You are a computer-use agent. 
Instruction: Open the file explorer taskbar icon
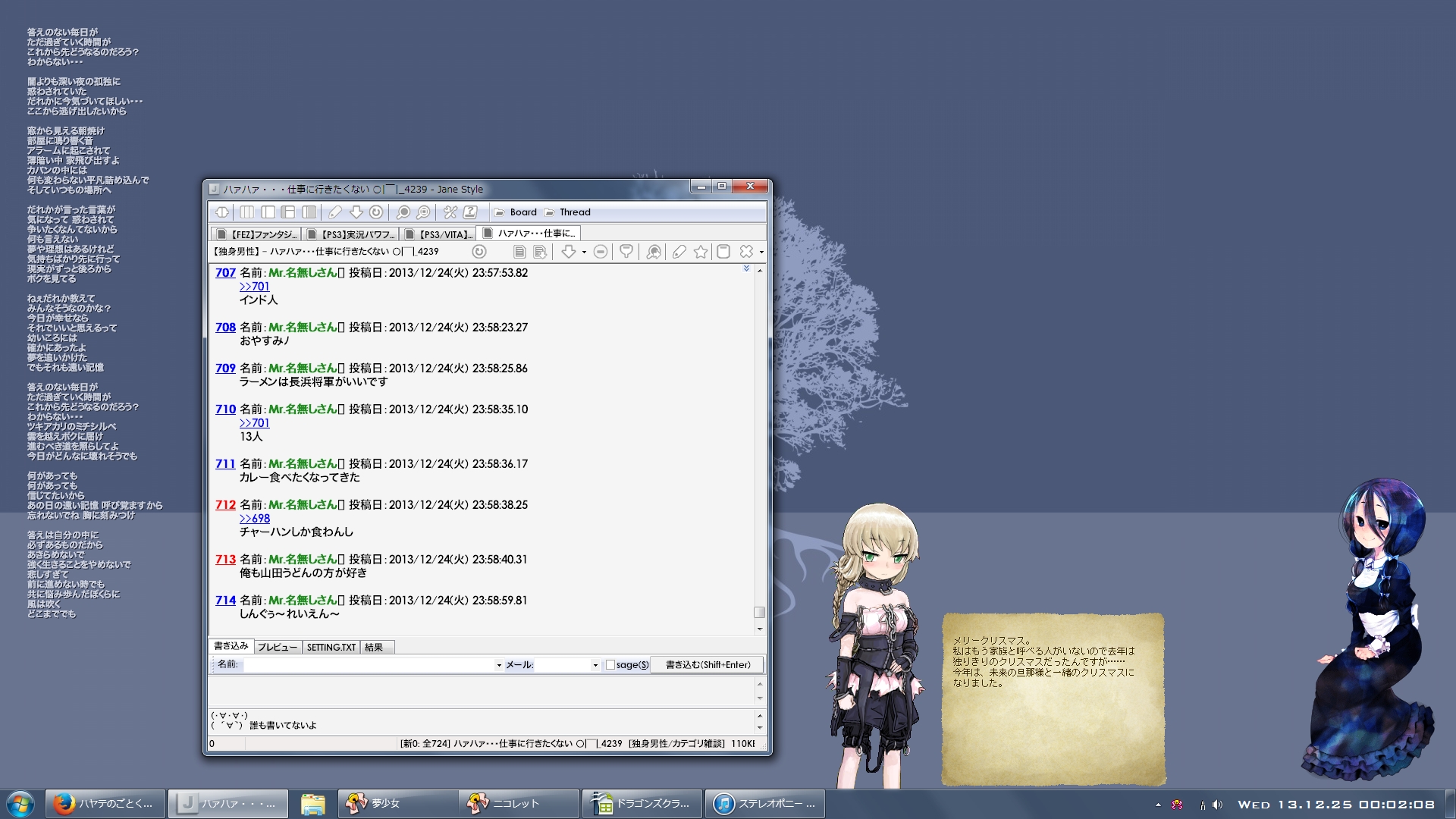[x=312, y=804]
